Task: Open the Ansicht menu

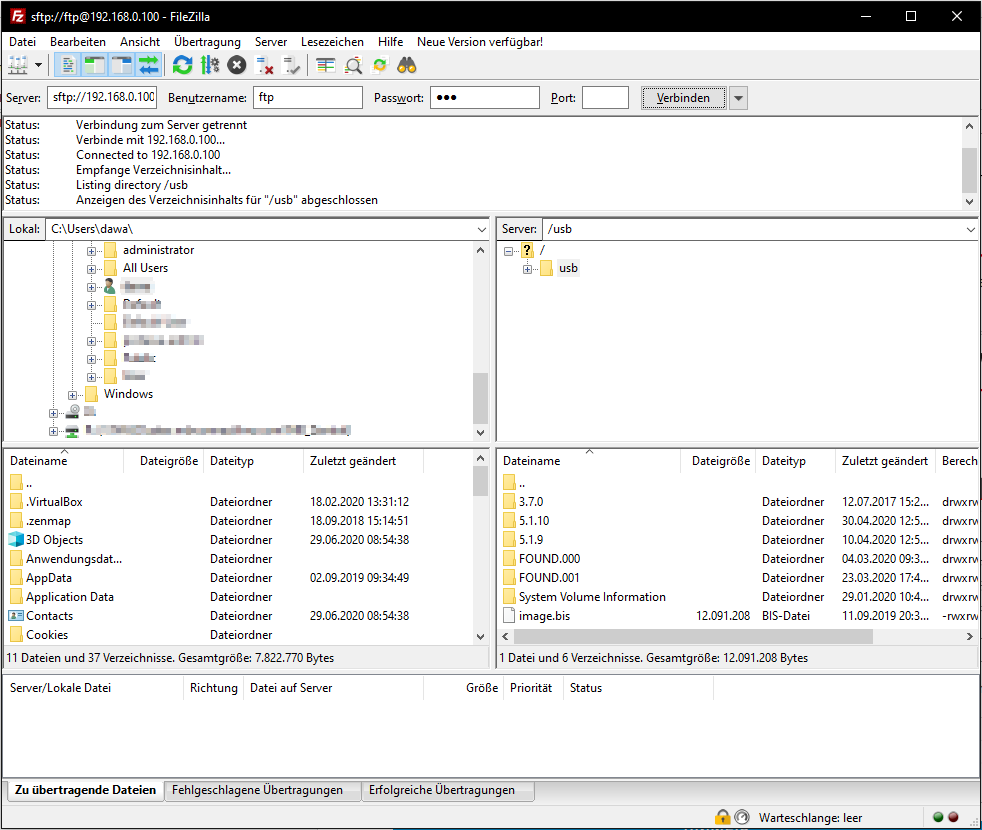Action: [140, 42]
